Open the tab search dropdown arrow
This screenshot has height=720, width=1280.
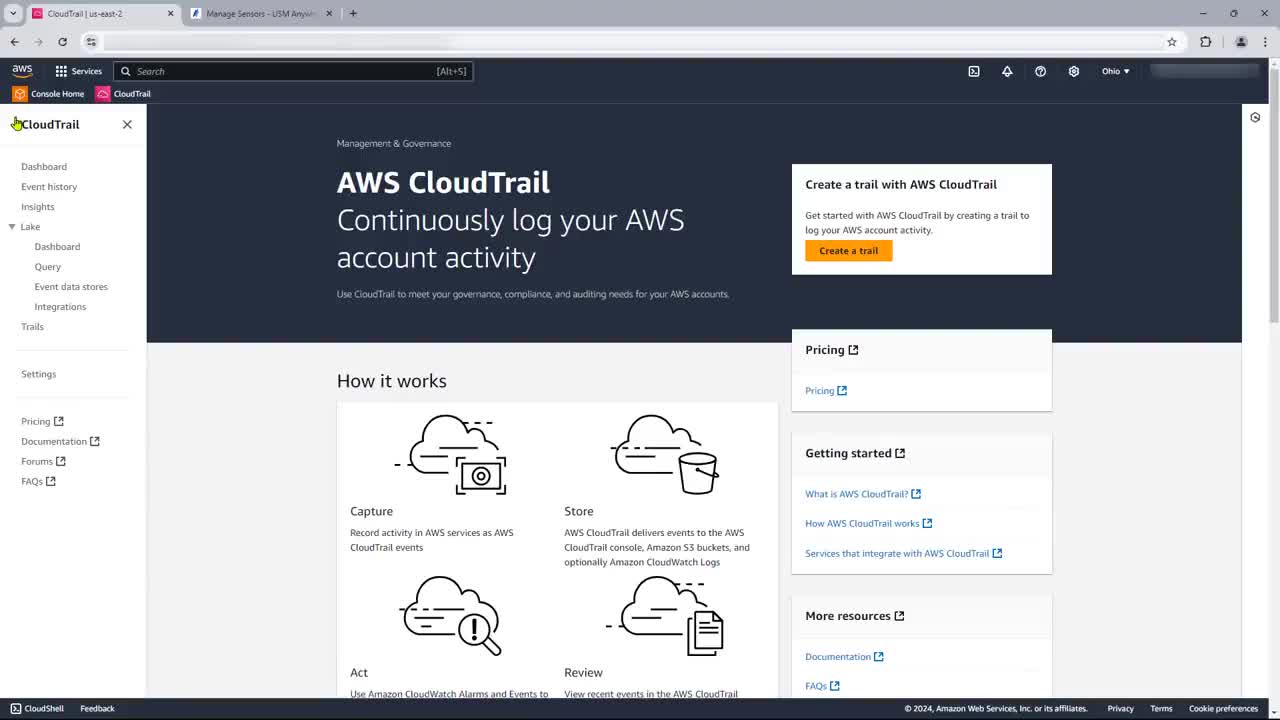[13, 14]
